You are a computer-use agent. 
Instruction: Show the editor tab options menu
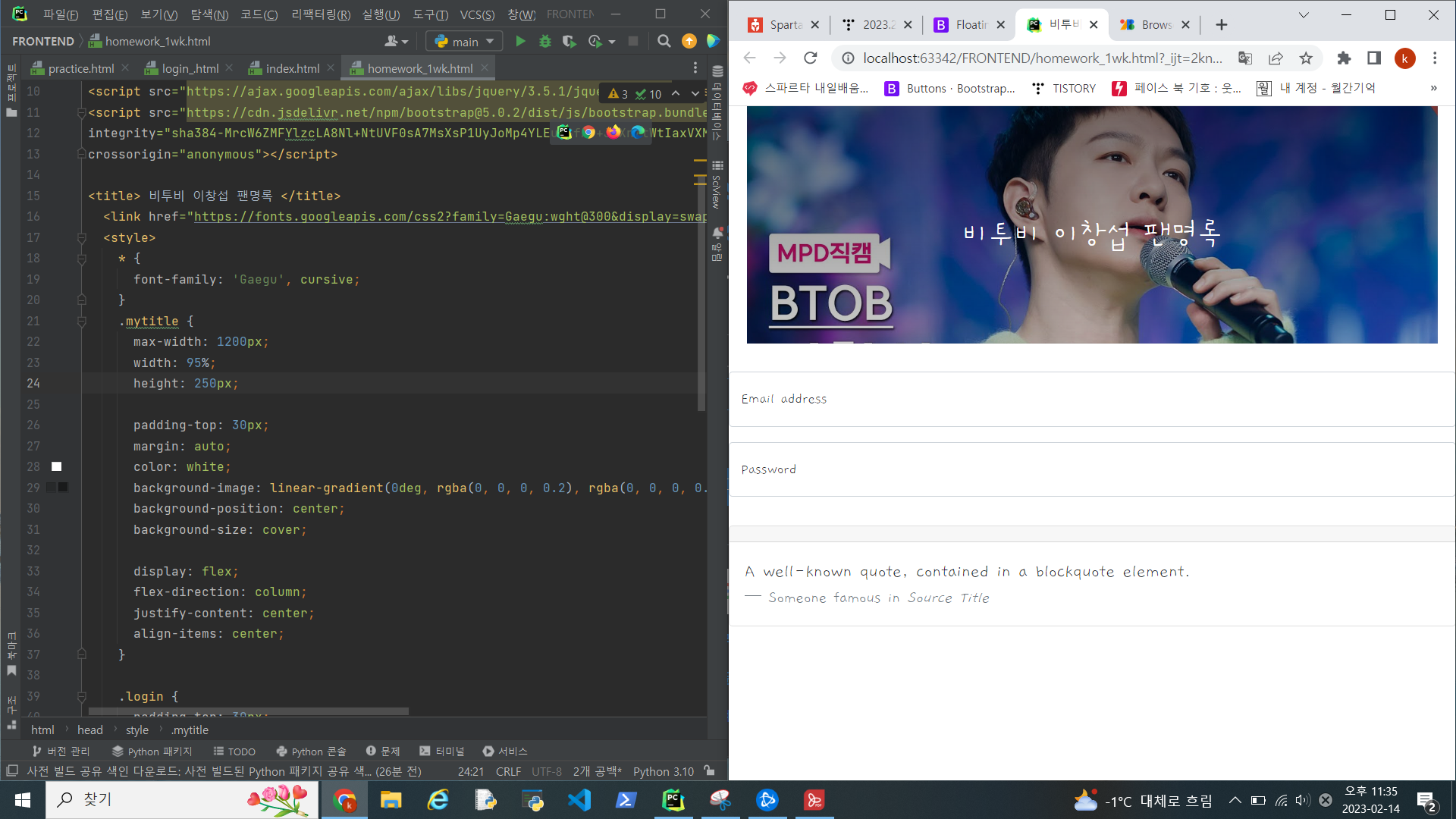[x=695, y=68]
